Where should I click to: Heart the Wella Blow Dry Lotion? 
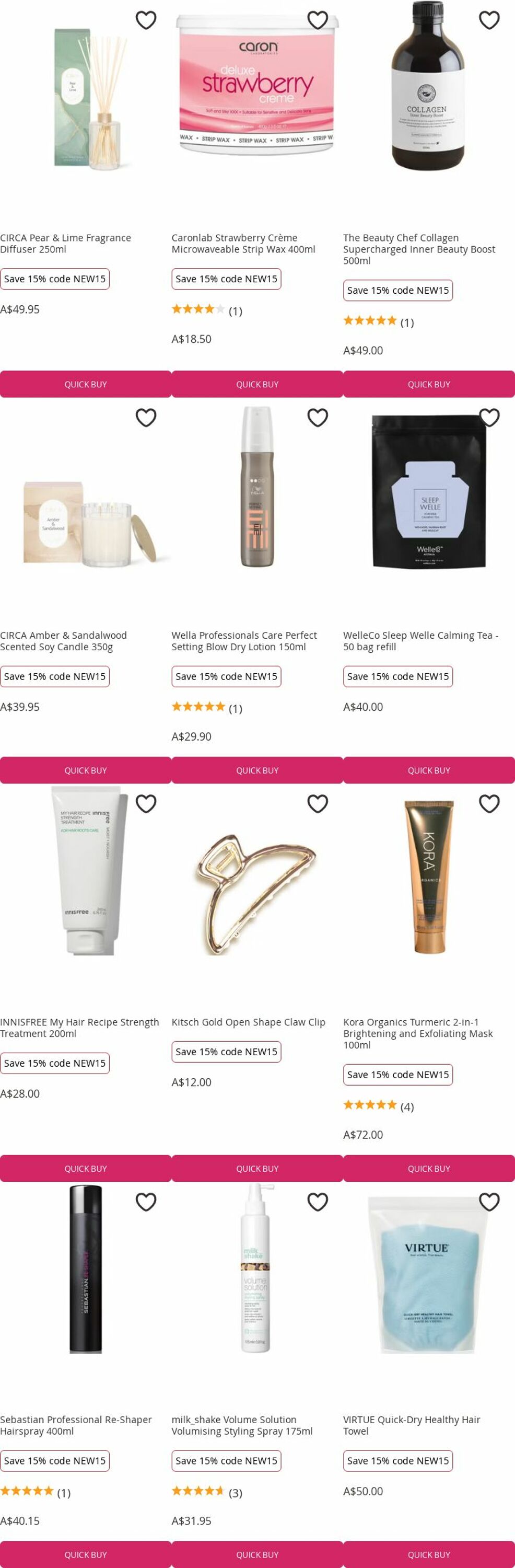tap(318, 418)
